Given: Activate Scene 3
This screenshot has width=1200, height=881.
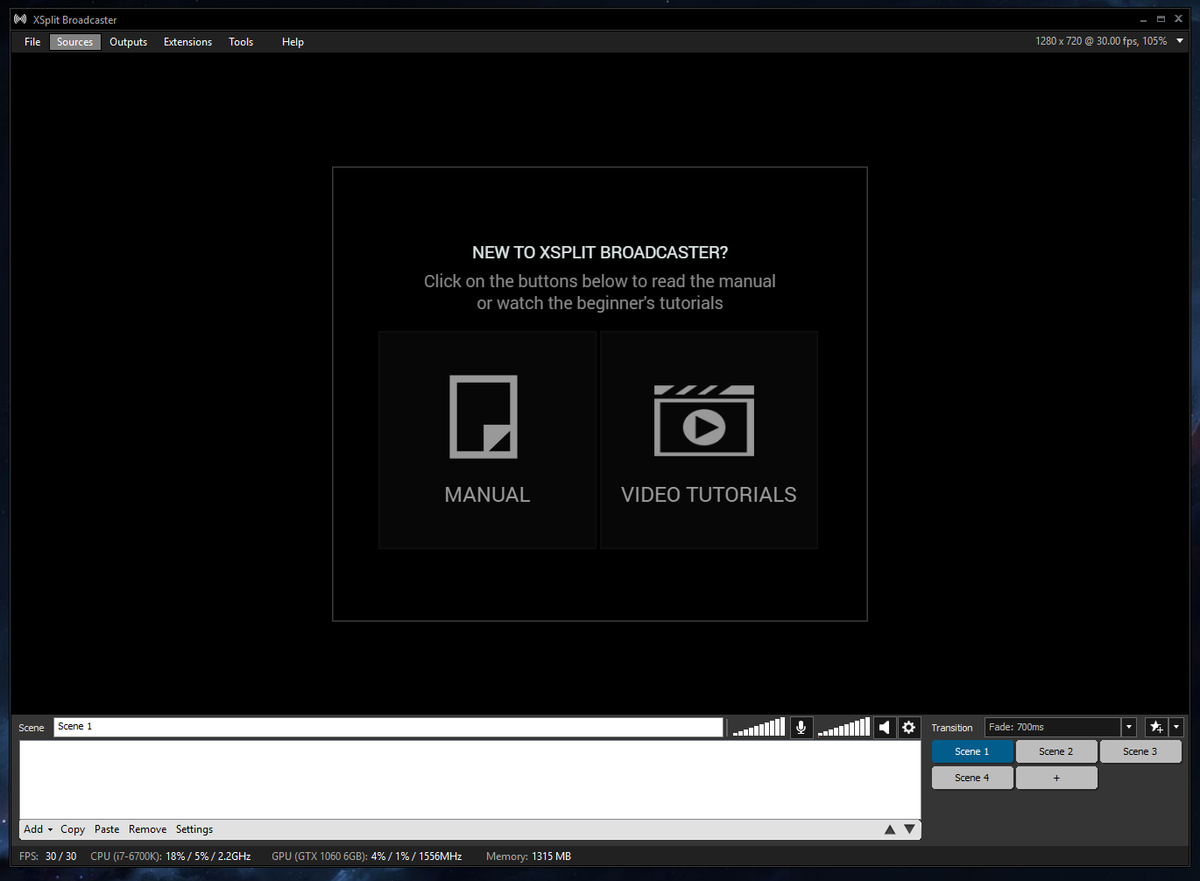Looking at the screenshot, I should coord(1140,751).
